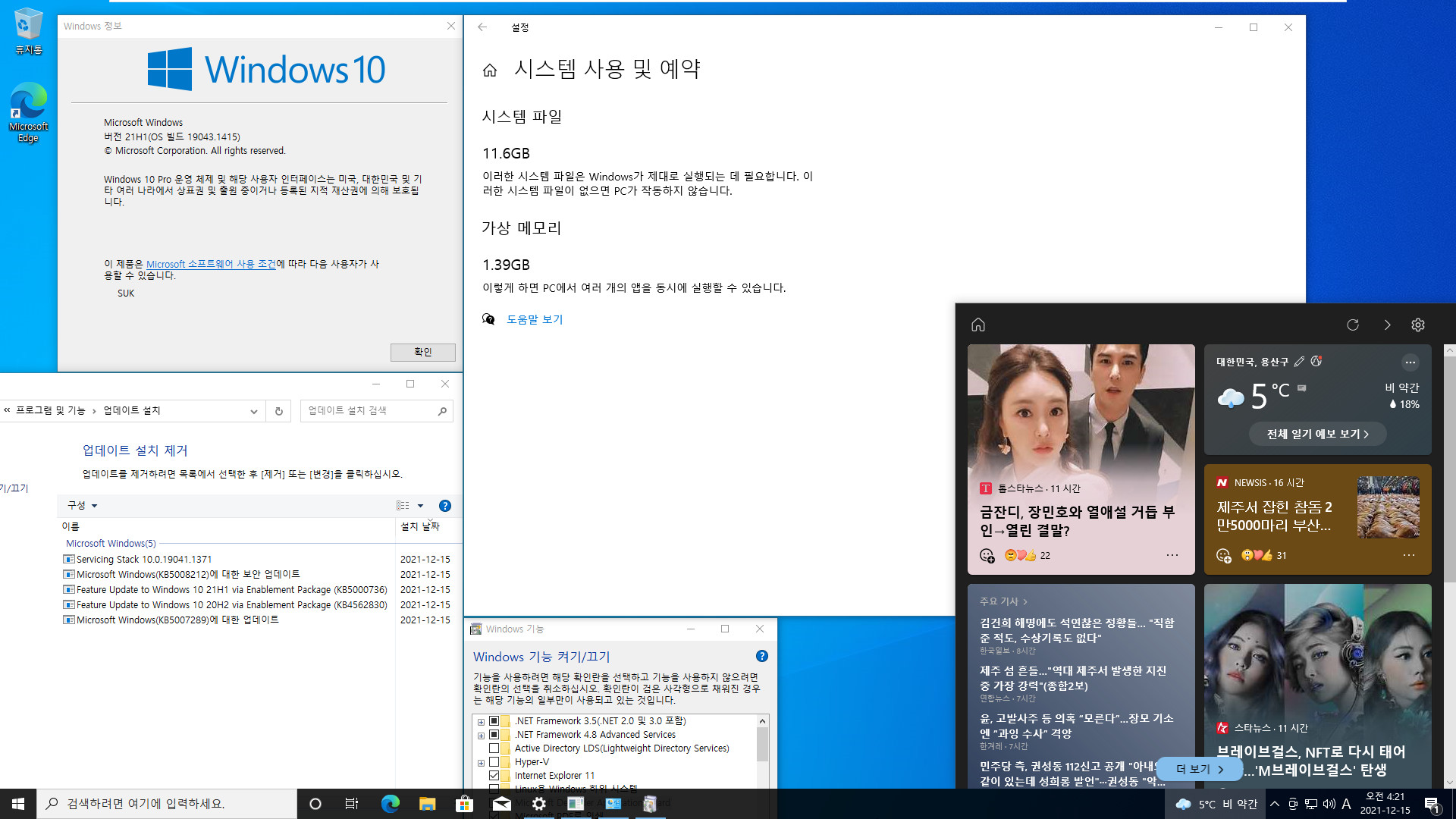Open the 구성 dropdown menu
This screenshot has height=819, width=1456.
click(x=83, y=506)
